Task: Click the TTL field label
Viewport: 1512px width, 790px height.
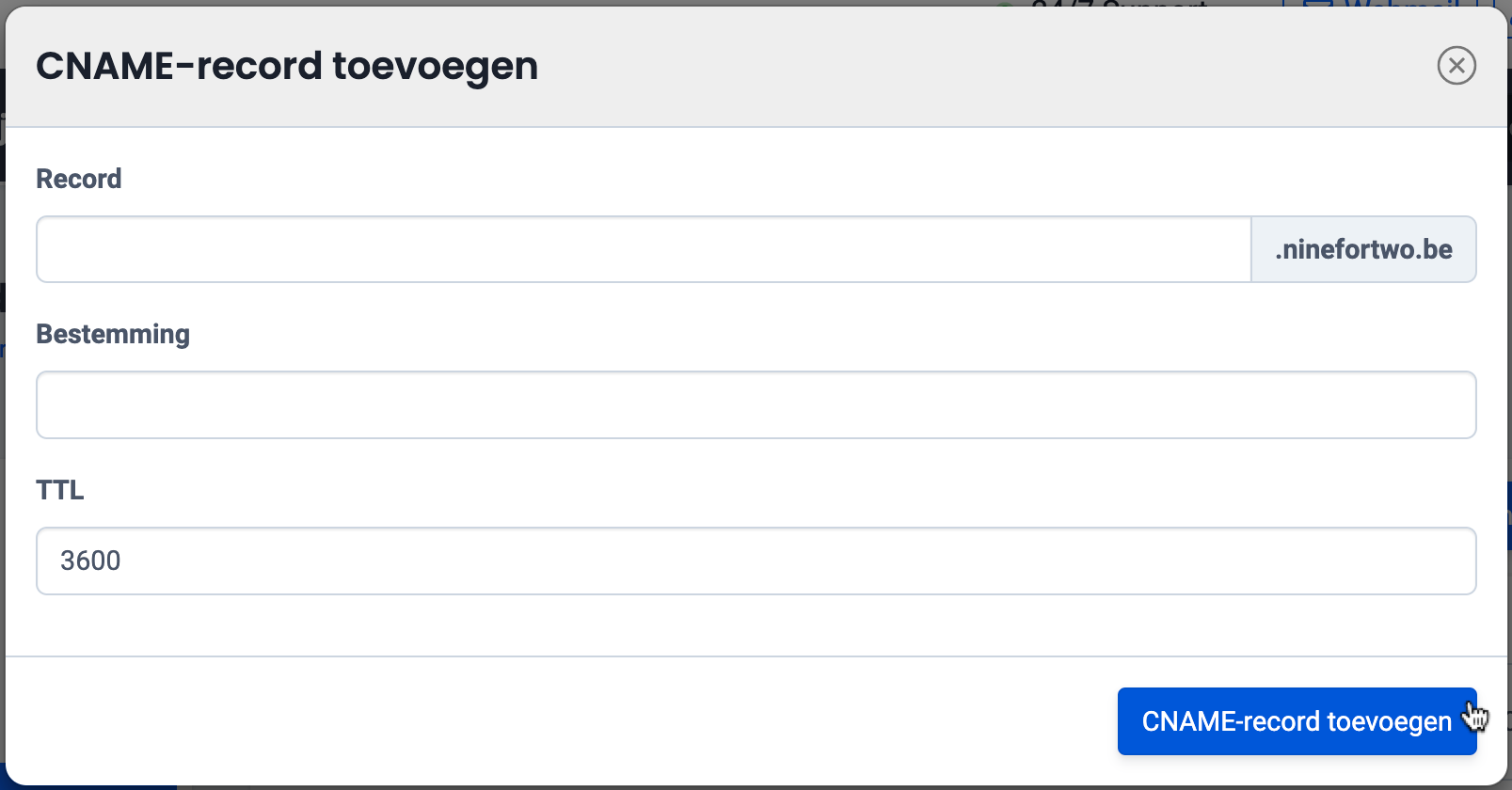Action: pos(60,490)
